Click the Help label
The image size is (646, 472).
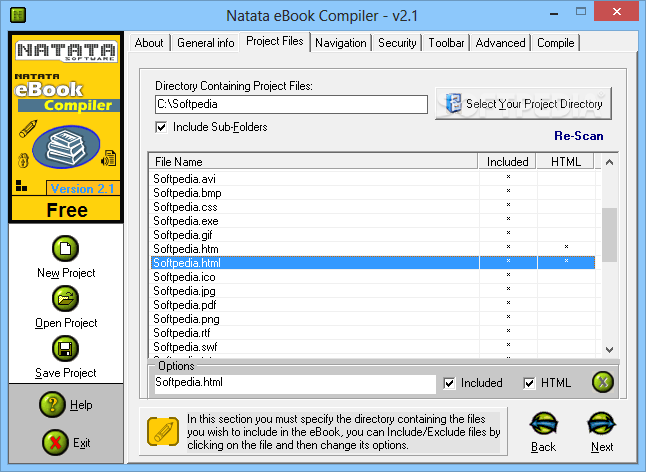(x=81, y=405)
